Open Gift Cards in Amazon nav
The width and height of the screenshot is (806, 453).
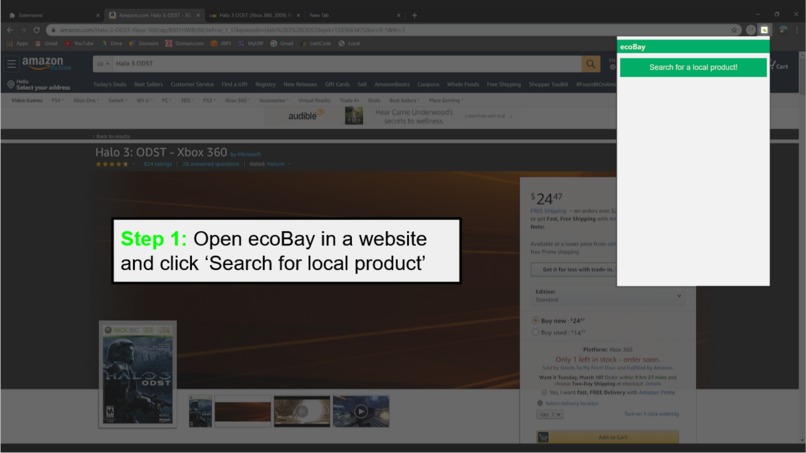(337, 84)
